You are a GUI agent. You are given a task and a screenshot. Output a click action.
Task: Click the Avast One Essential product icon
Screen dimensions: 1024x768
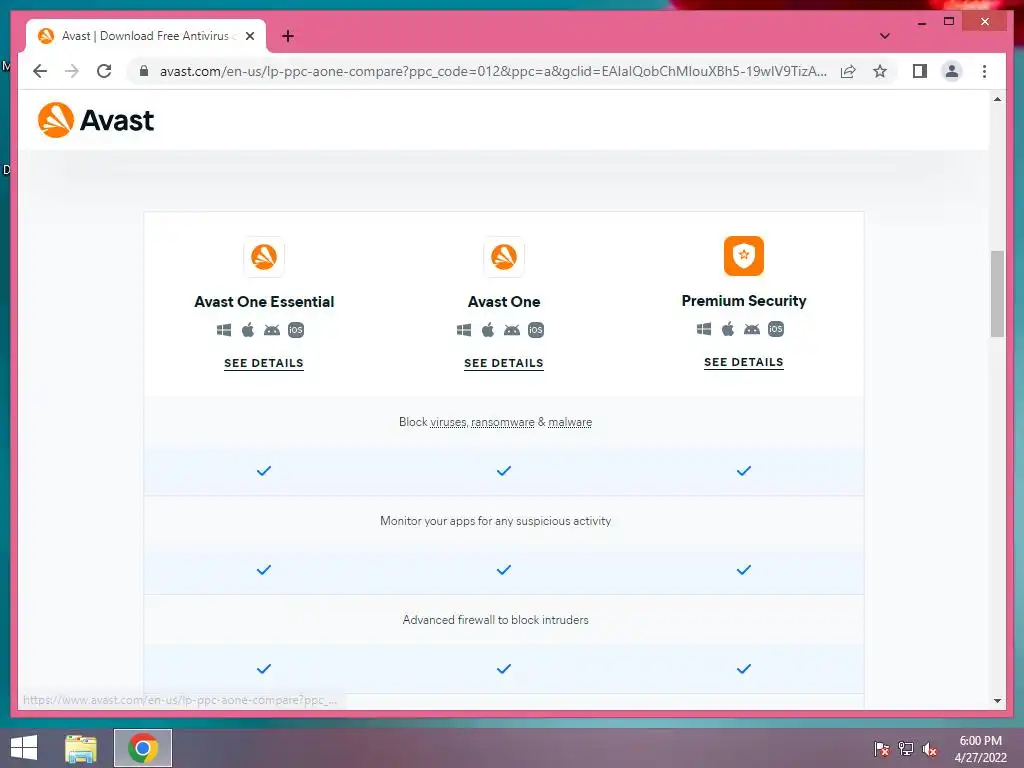point(264,257)
